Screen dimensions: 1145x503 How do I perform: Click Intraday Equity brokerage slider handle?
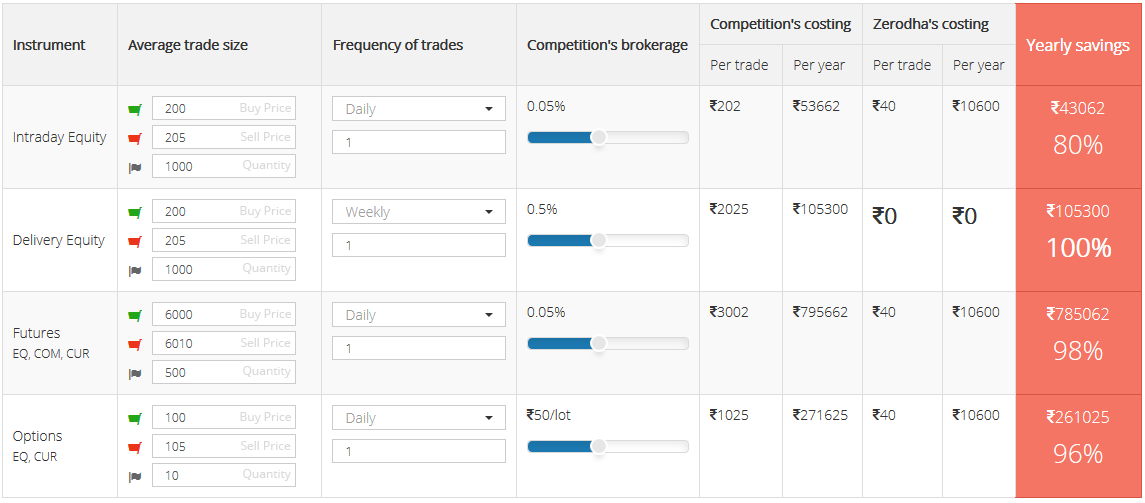click(599, 137)
